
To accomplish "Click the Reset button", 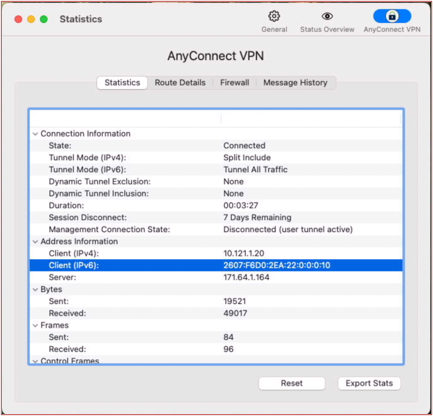I will [292, 383].
